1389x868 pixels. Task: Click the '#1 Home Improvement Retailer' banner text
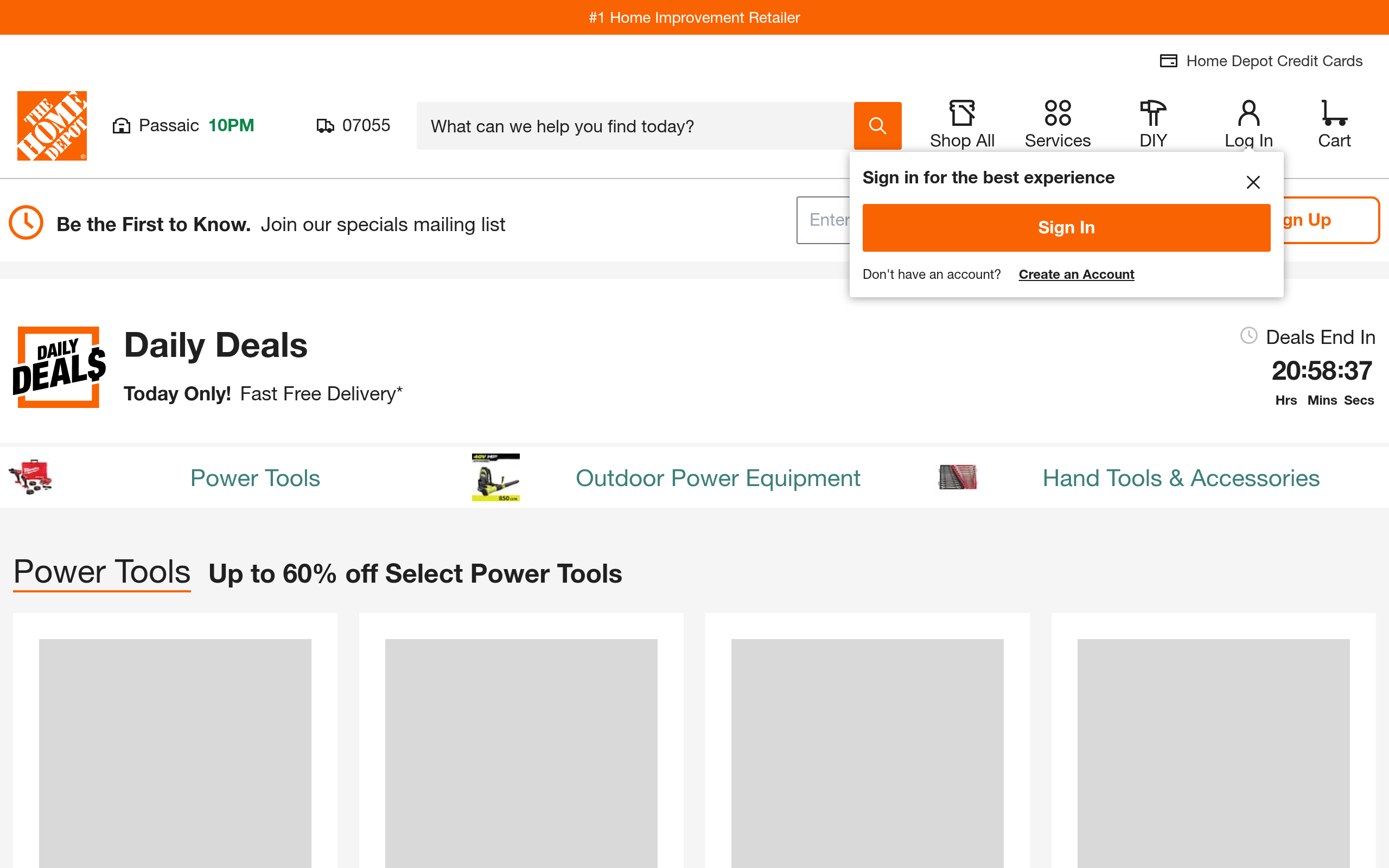[x=694, y=17]
